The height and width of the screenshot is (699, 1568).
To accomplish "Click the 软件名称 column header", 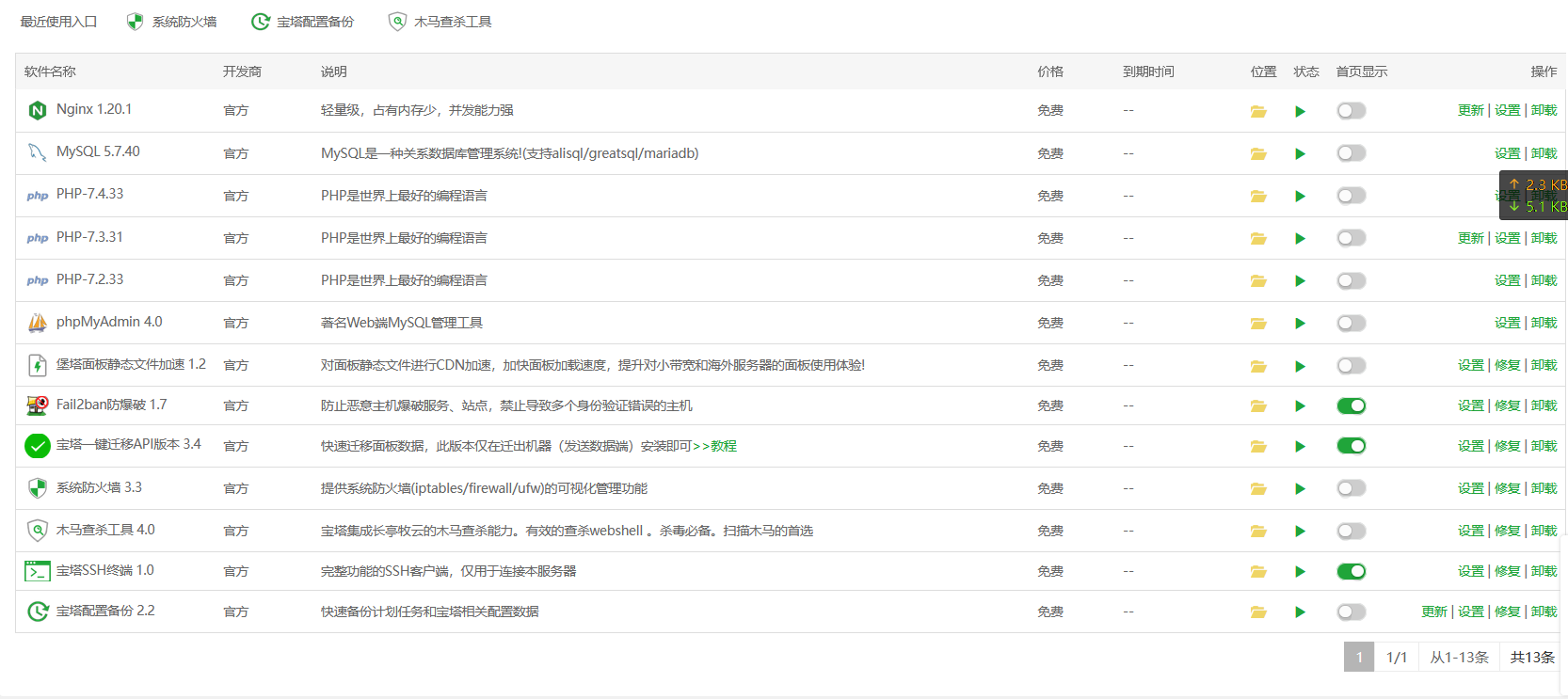I will tap(50, 71).
